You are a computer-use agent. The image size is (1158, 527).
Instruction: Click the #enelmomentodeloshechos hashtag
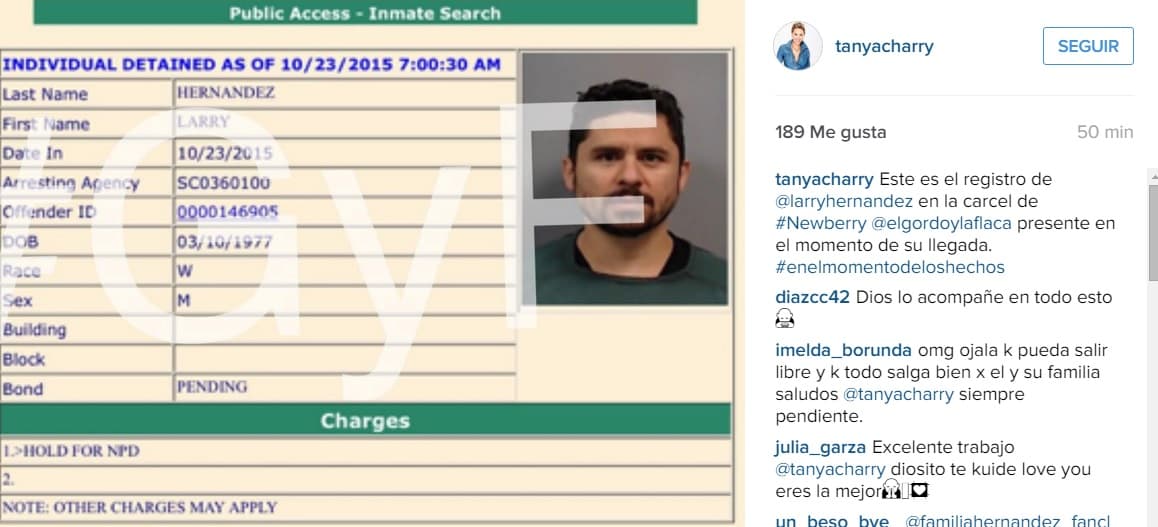890,267
